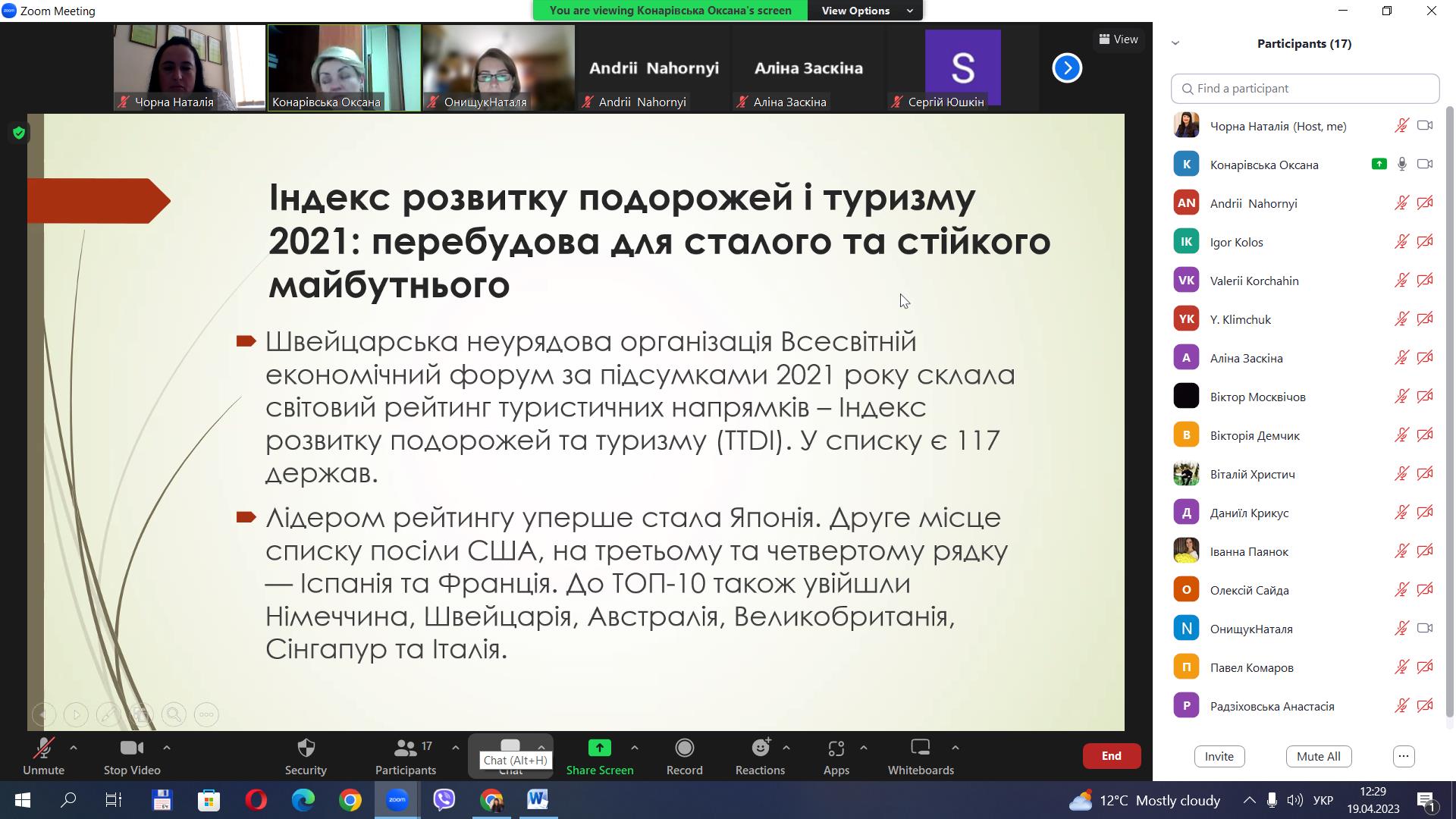Image resolution: width=1456 pixels, height=819 pixels.
Task: Expand the View Options dropdown
Action: (864, 11)
